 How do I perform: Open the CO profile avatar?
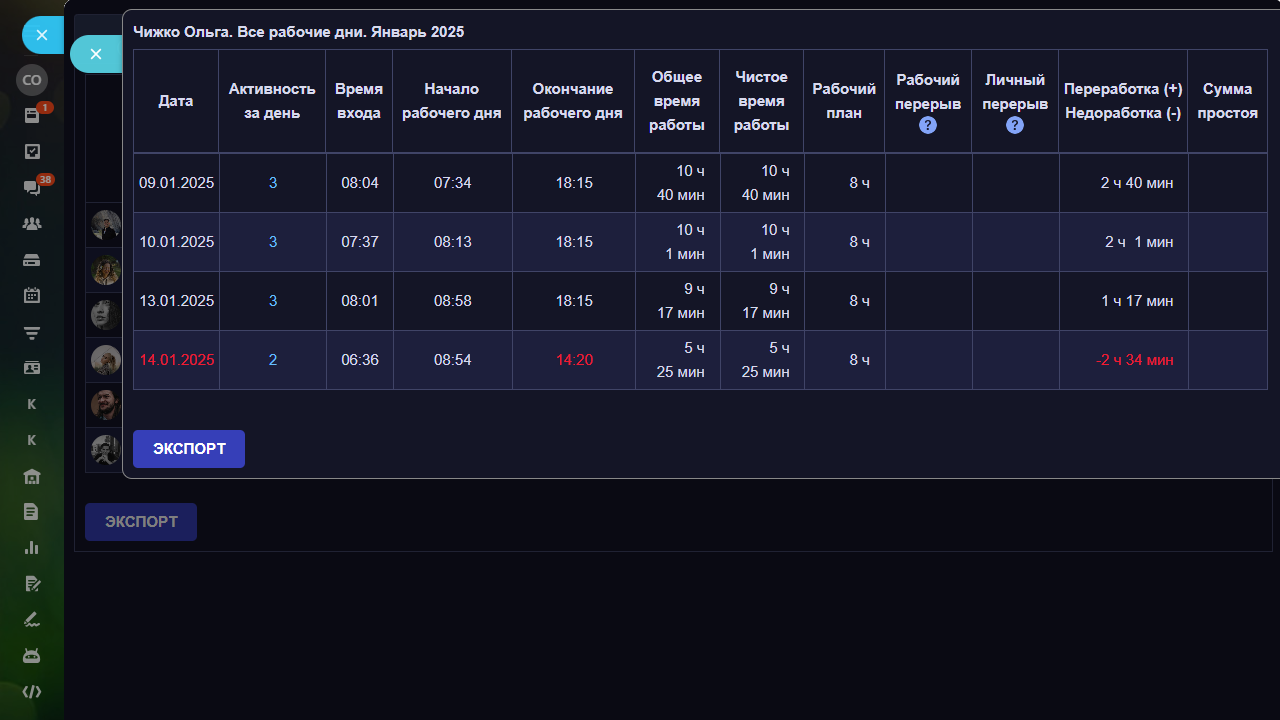[x=32, y=80]
